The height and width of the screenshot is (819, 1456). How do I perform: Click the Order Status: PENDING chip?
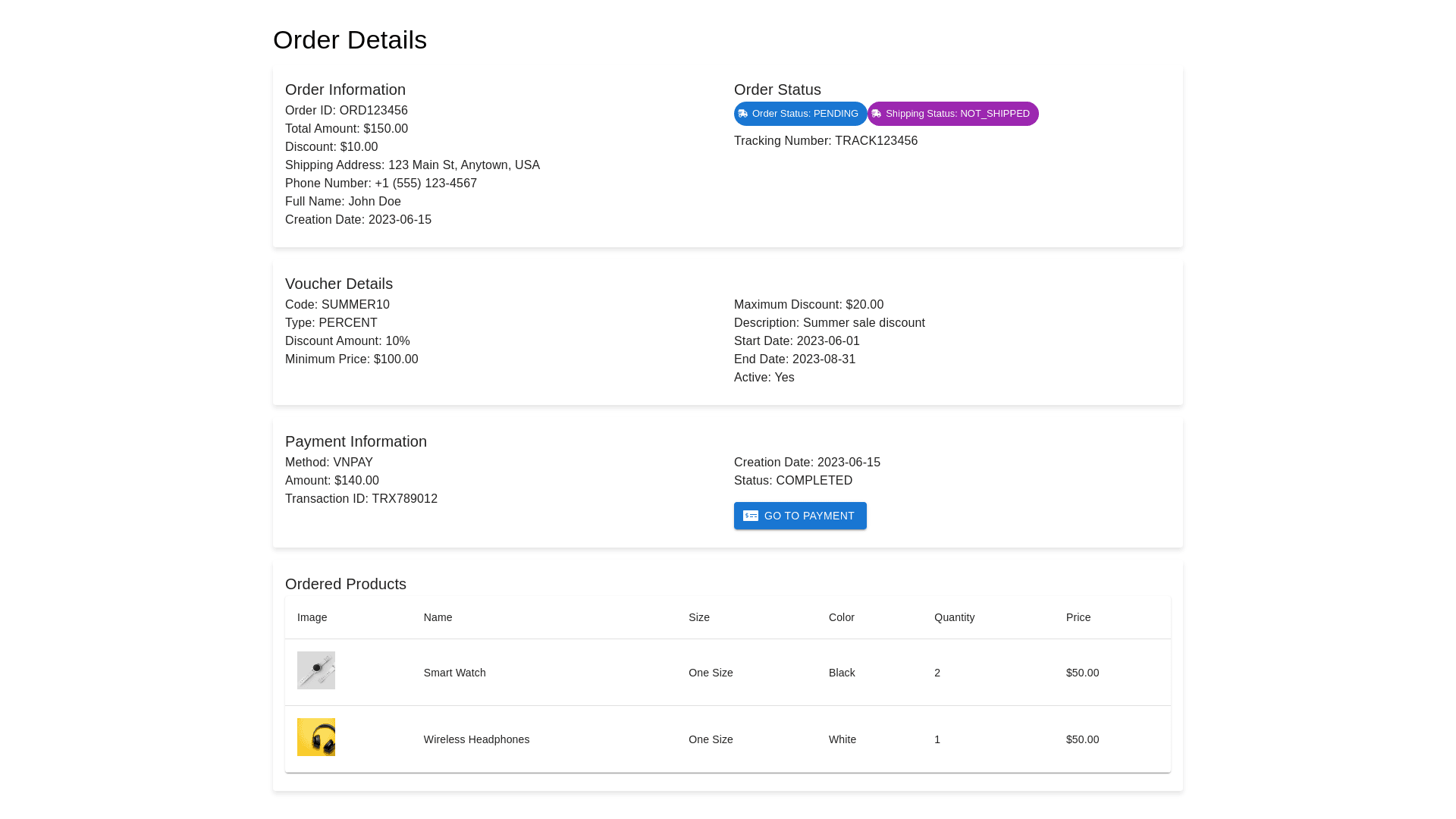pos(805,114)
